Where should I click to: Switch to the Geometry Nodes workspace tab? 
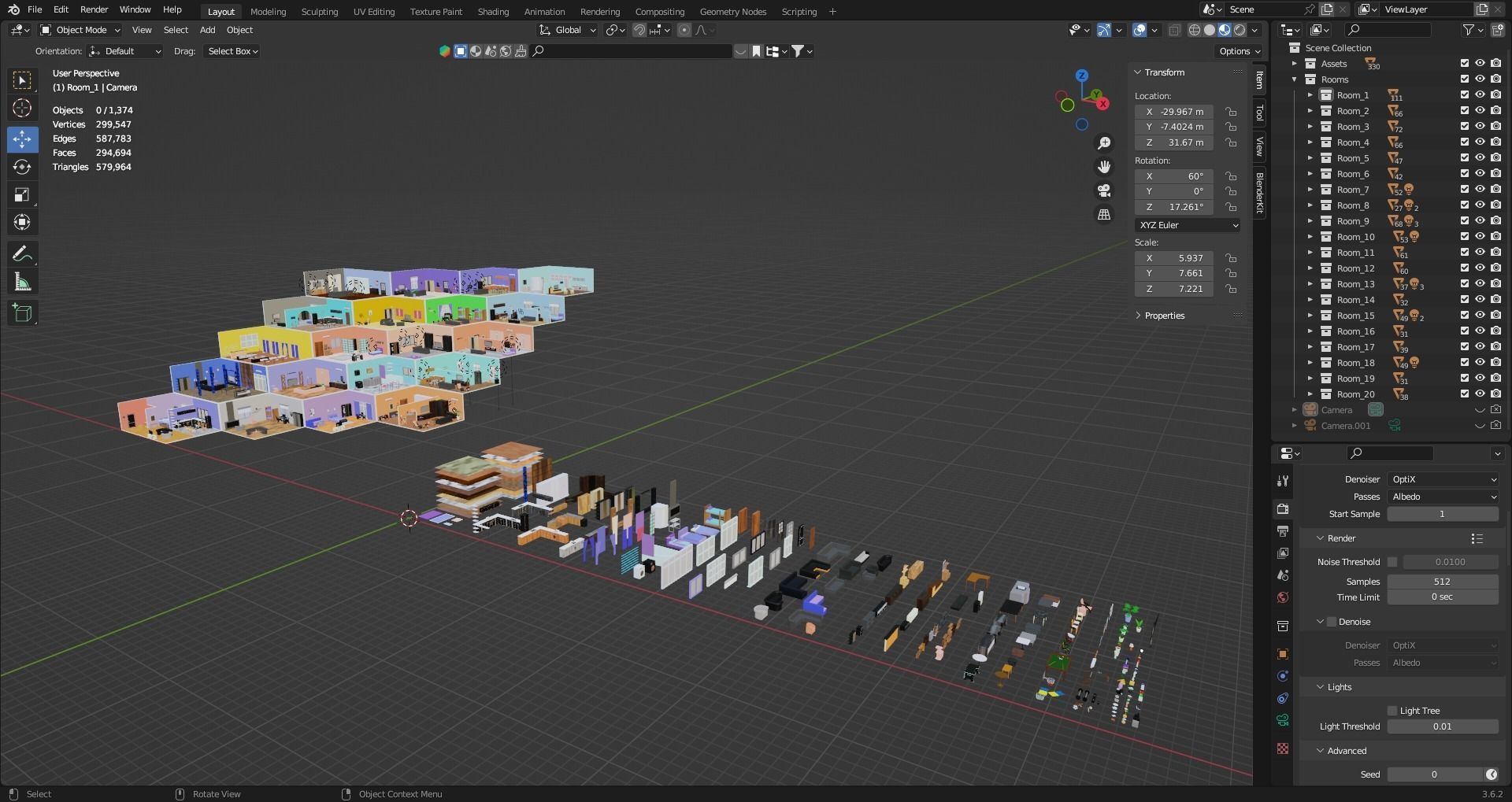(x=732, y=12)
